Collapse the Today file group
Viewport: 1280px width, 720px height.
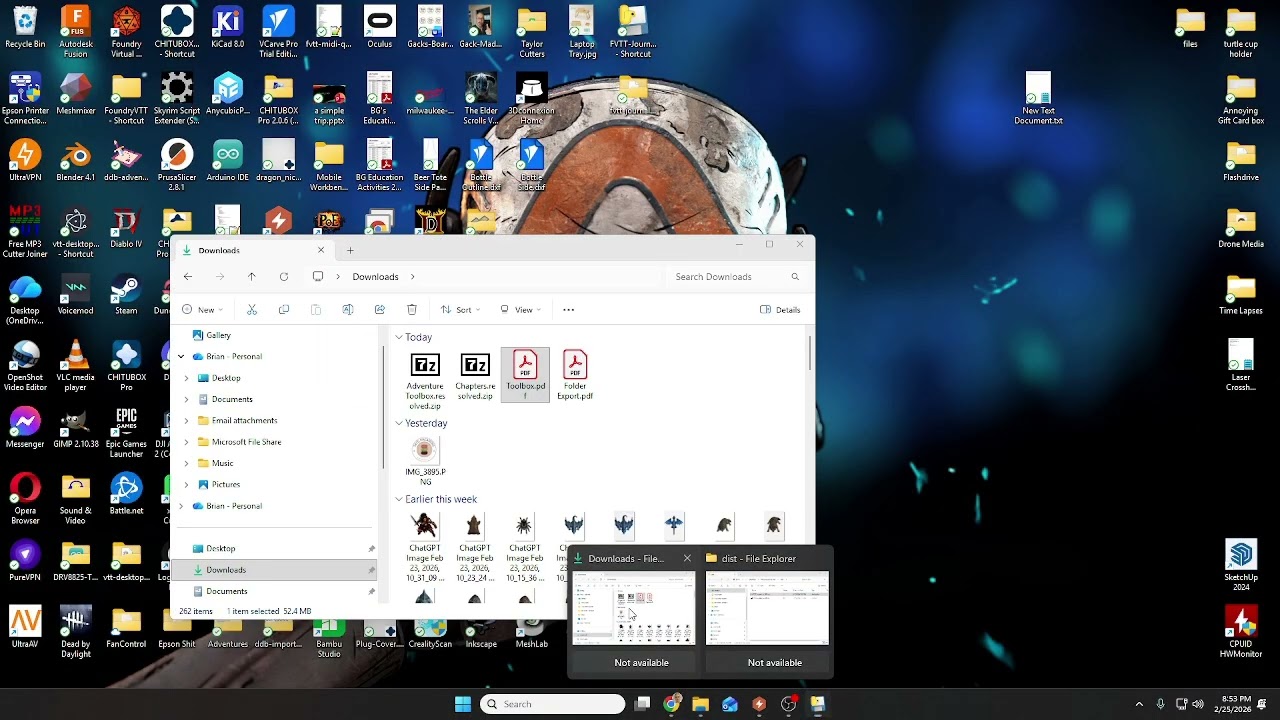coord(399,338)
